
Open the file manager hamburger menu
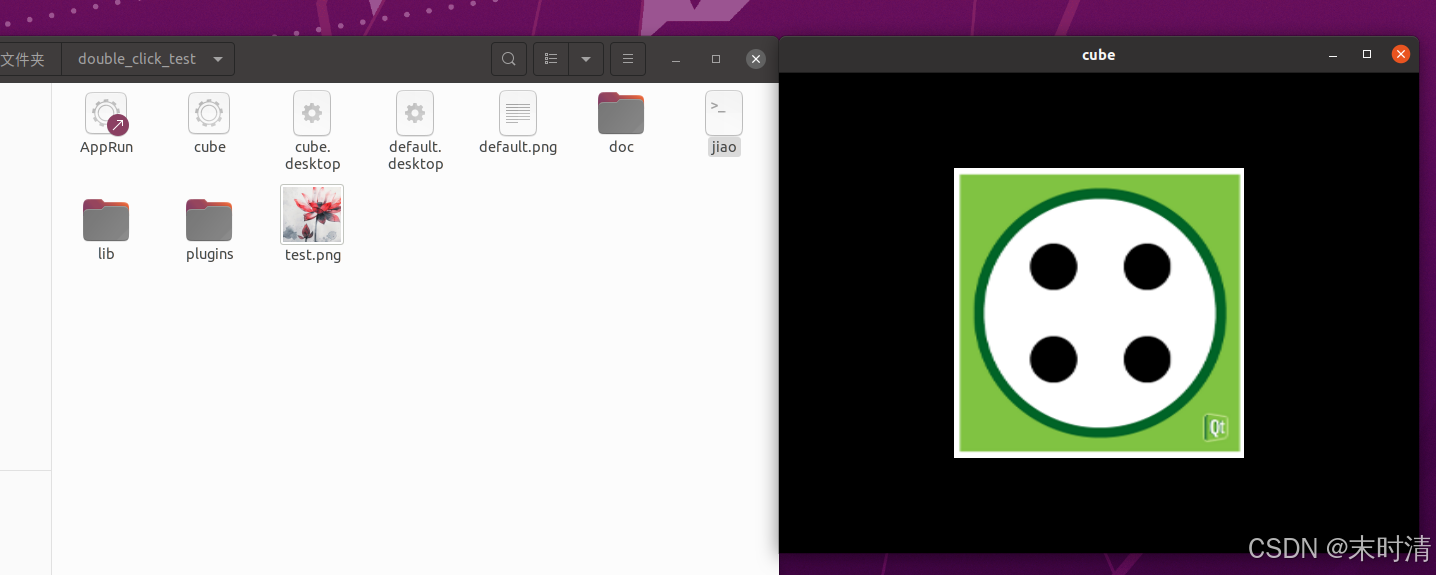628,59
